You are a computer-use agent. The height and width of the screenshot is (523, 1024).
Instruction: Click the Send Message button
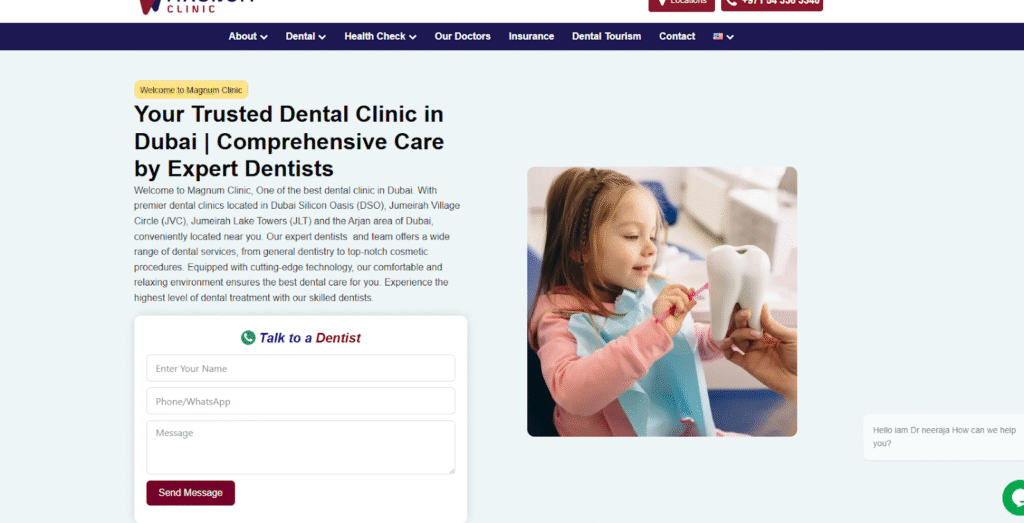tap(191, 493)
